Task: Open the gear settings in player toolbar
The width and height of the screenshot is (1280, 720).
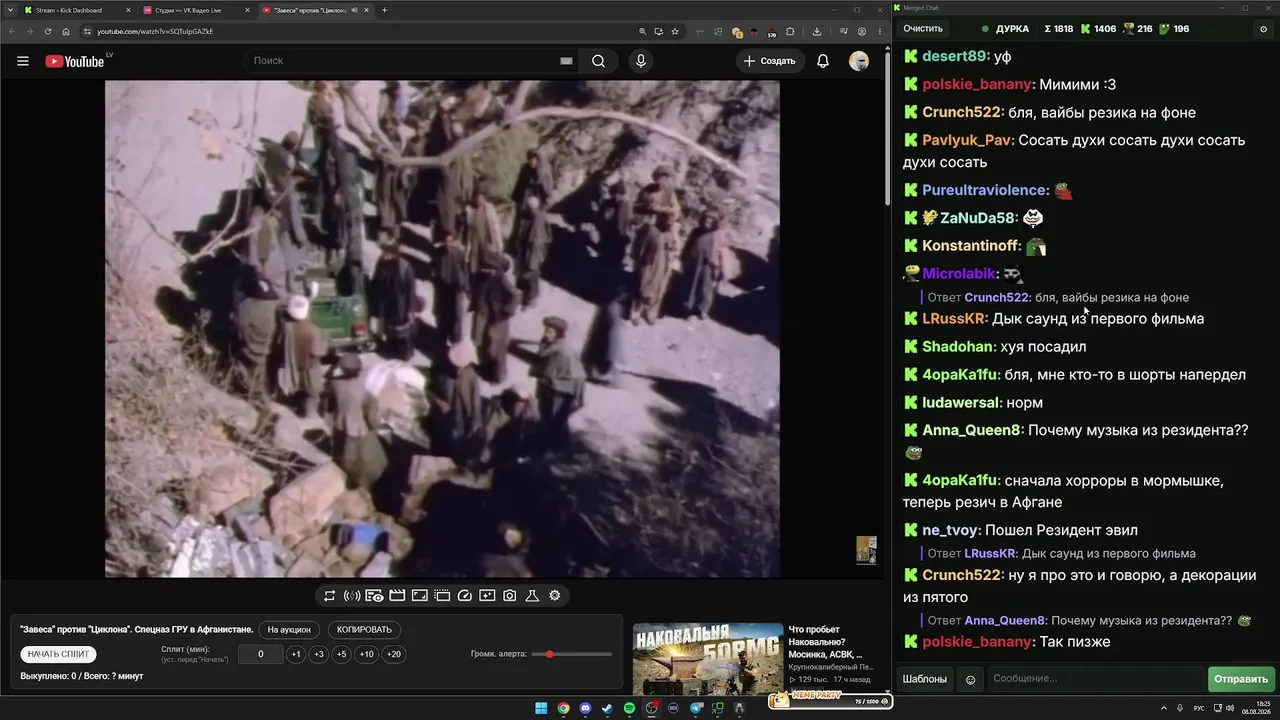Action: [555, 596]
